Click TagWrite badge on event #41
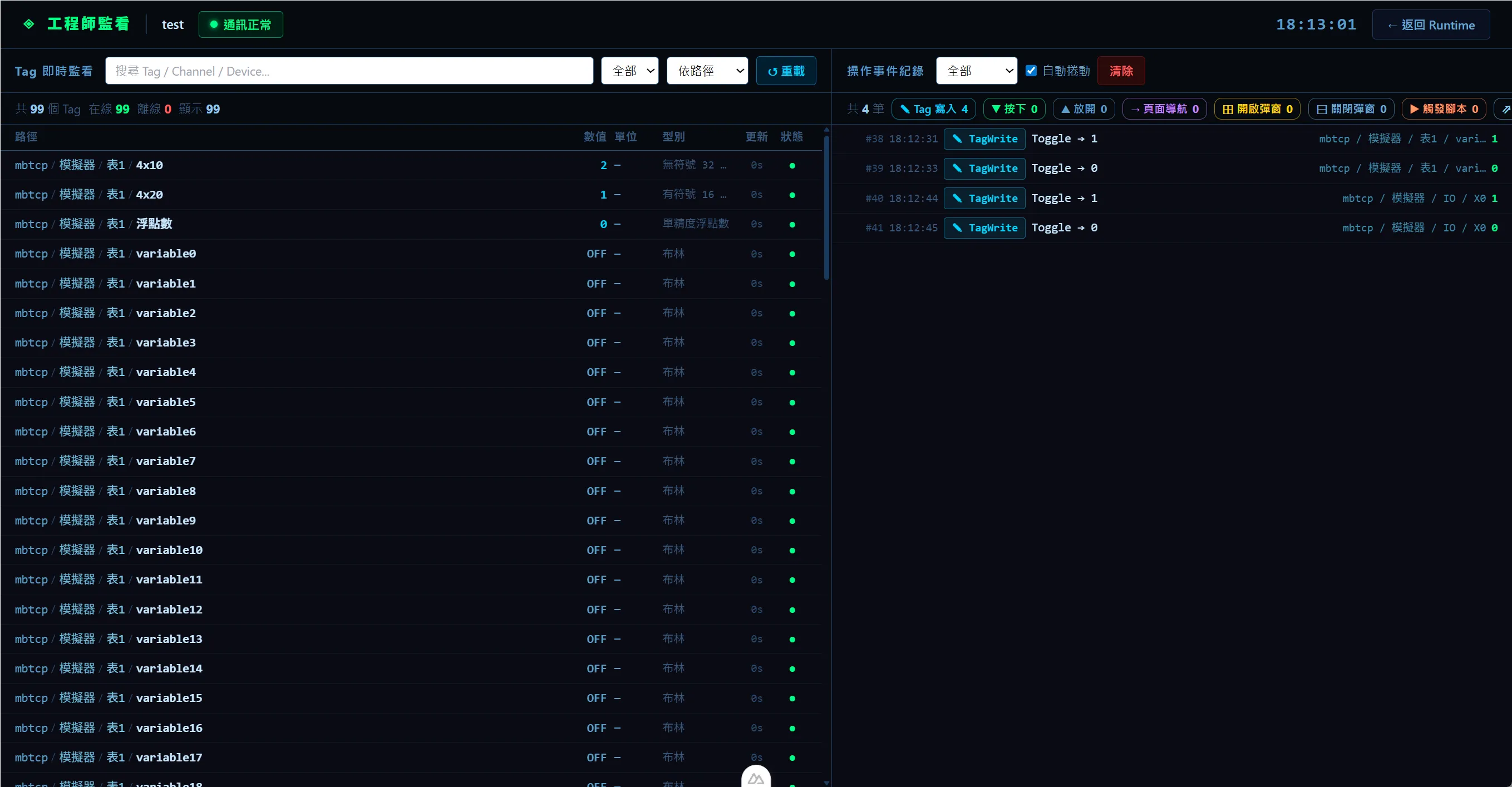This screenshot has width=1512, height=787. (x=985, y=227)
